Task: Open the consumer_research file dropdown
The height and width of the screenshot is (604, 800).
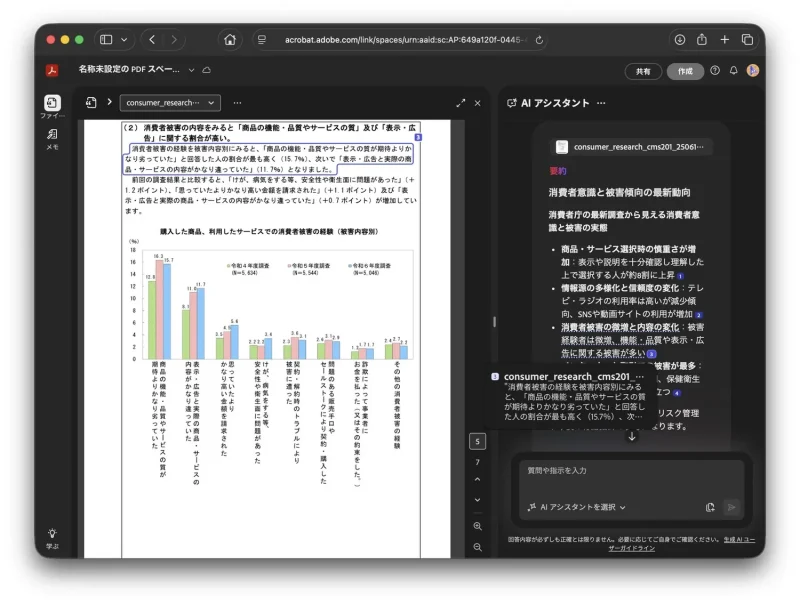Action: click(169, 102)
